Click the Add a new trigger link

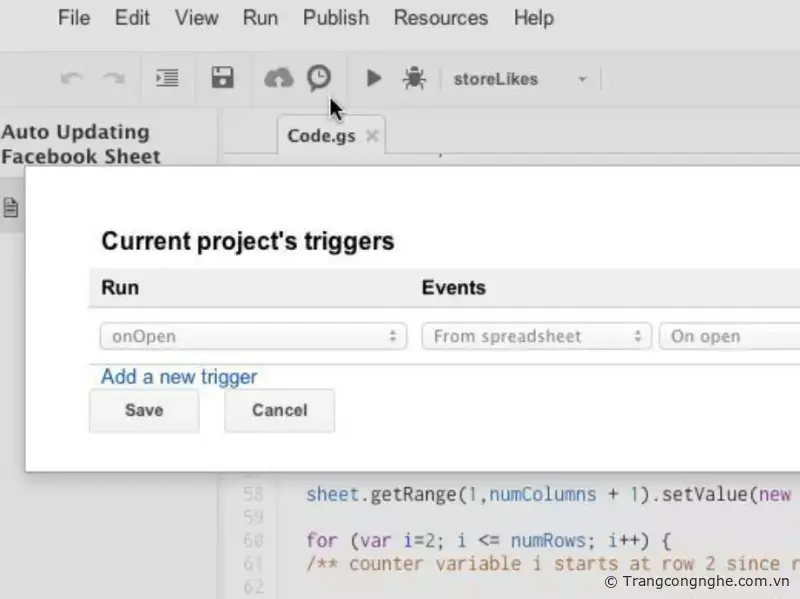pyautogui.click(x=179, y=377)
